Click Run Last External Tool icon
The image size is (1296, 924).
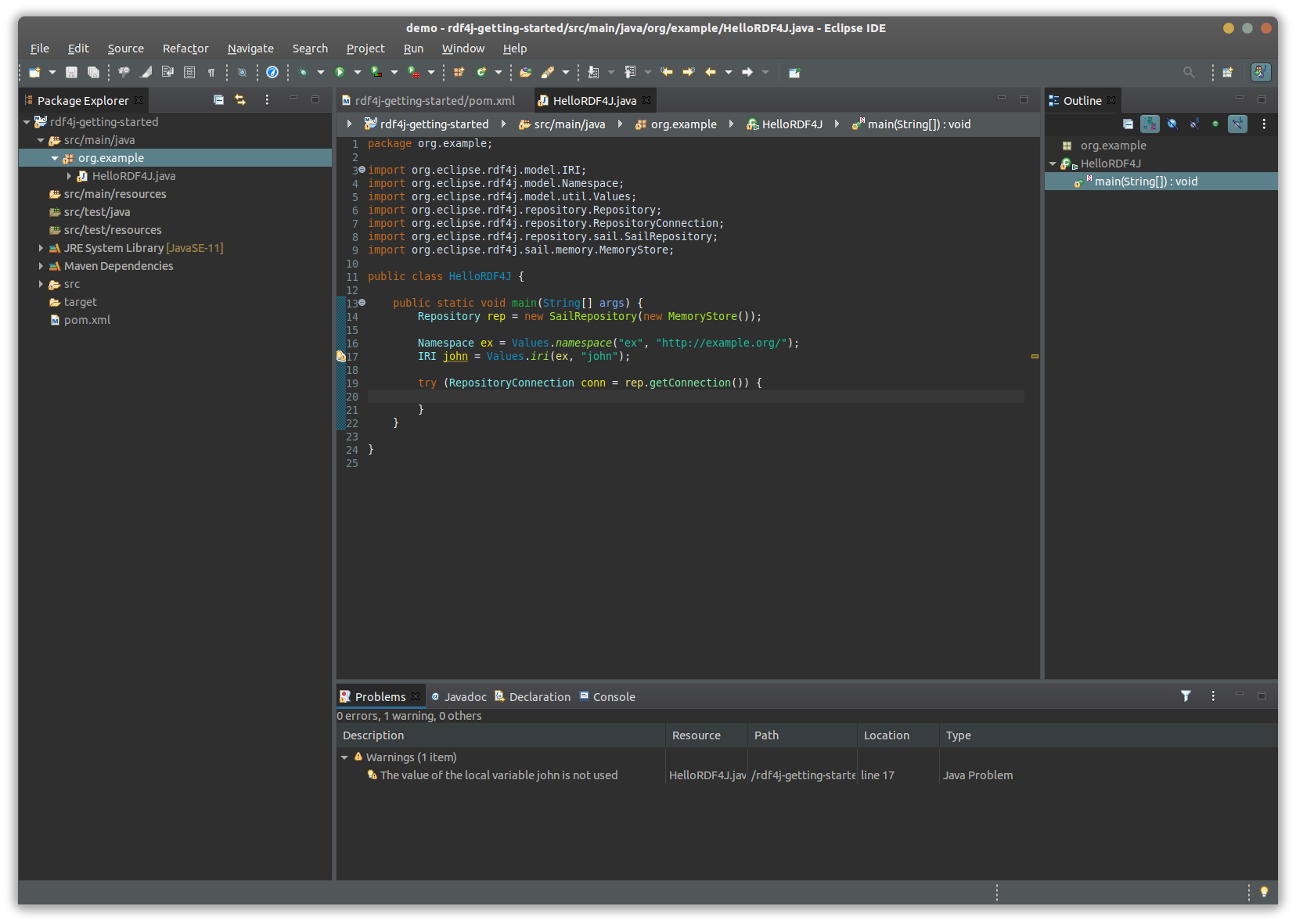413,73
